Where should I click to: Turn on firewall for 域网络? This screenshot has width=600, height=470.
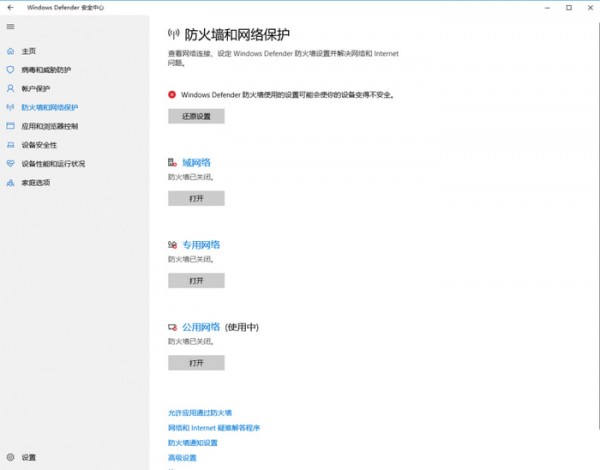point(196,198)
